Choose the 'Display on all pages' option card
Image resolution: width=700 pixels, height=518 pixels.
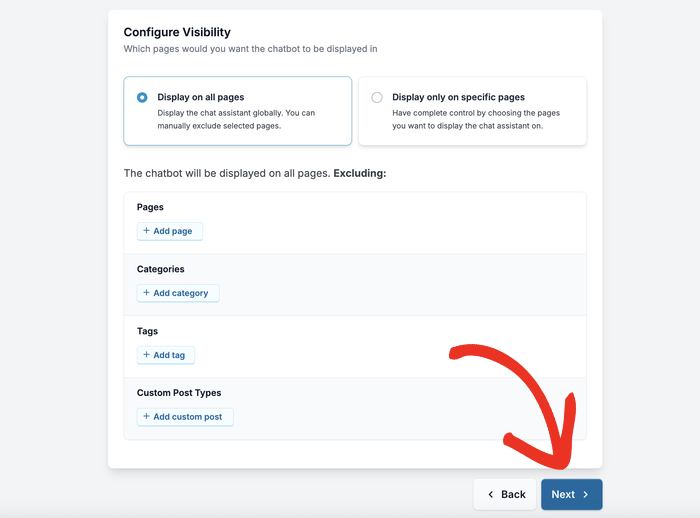pyautogui.click(x=237, y=111)
